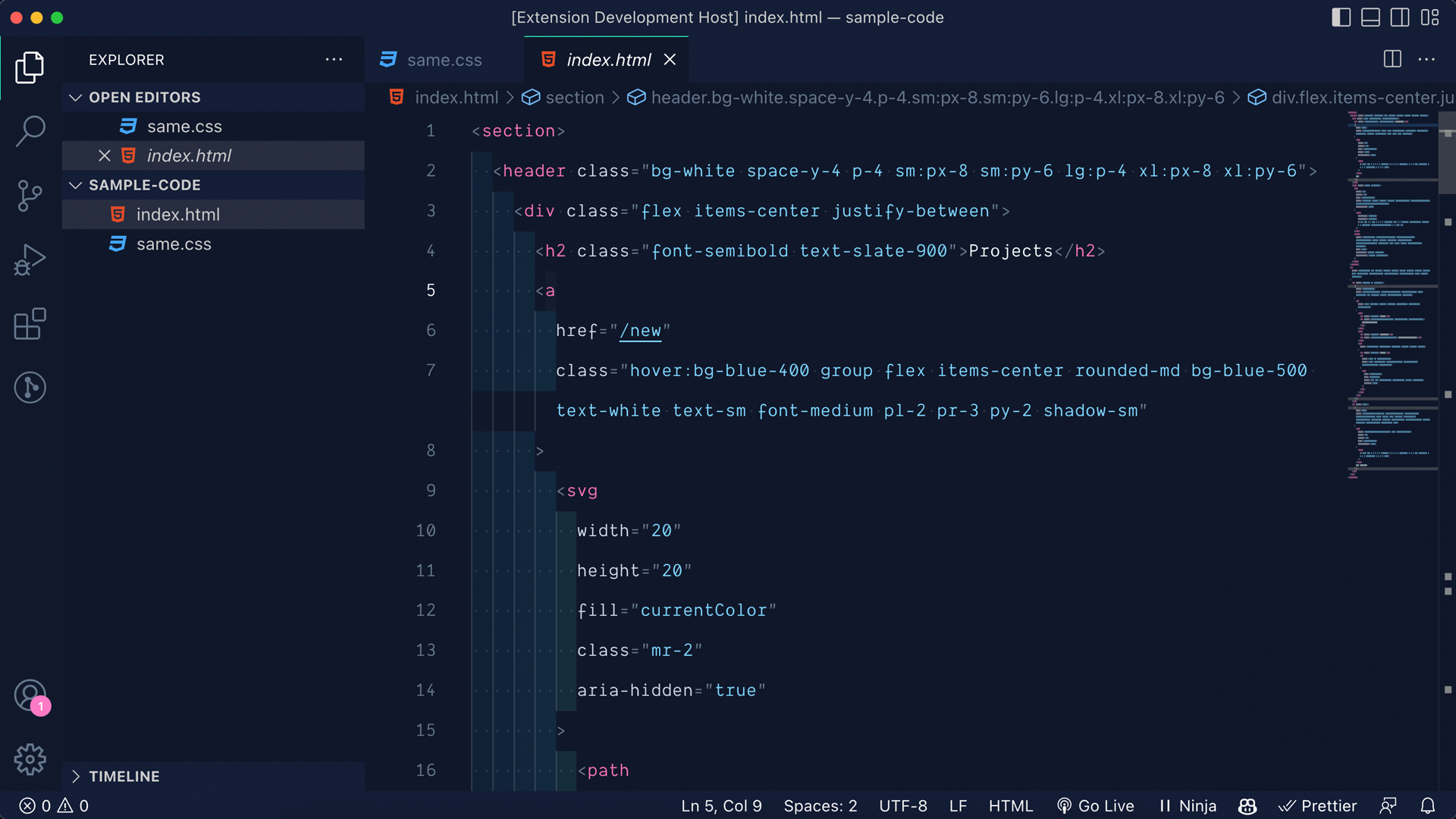Toggle the bottom panel visibility
Image resolution: width=1456 pixels, height=819 pixels.
(x=1370, y=17)
